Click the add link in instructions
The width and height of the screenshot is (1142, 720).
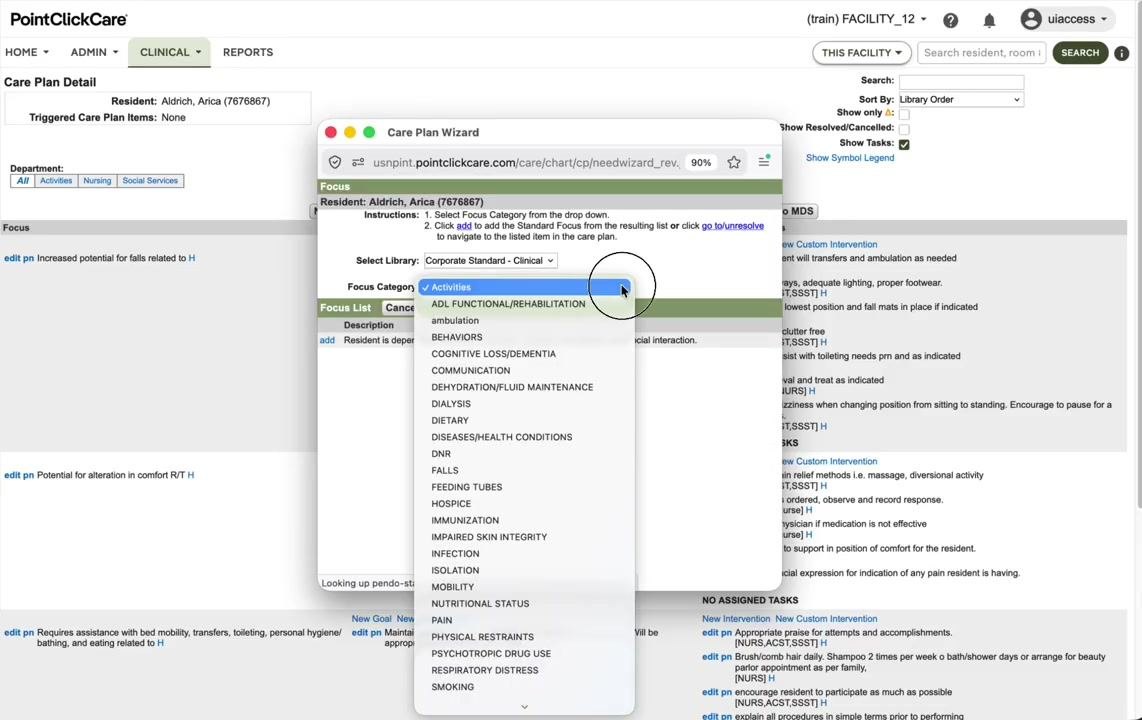click(464, 226)
